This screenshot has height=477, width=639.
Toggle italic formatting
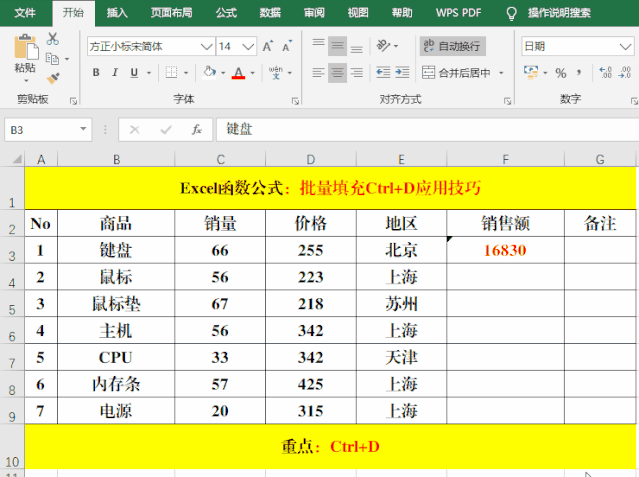coord(116,73)
